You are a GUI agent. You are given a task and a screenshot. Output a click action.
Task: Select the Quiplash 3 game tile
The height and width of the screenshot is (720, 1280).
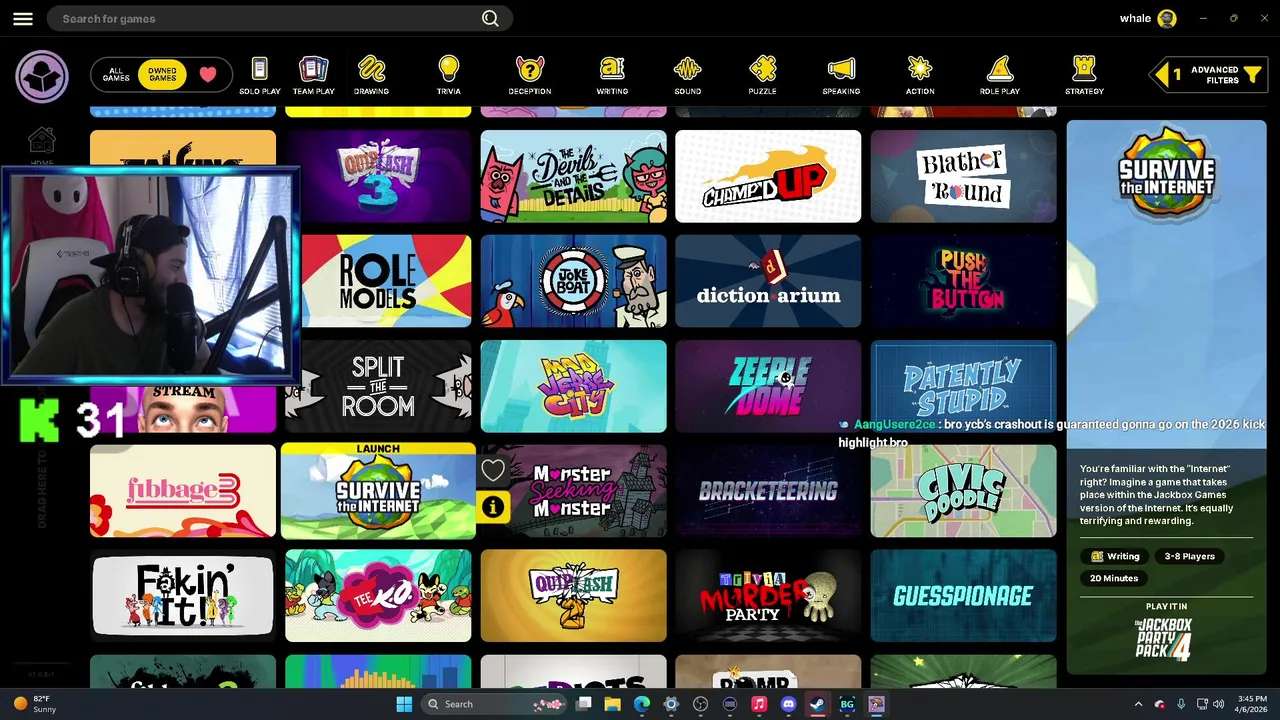378,176
